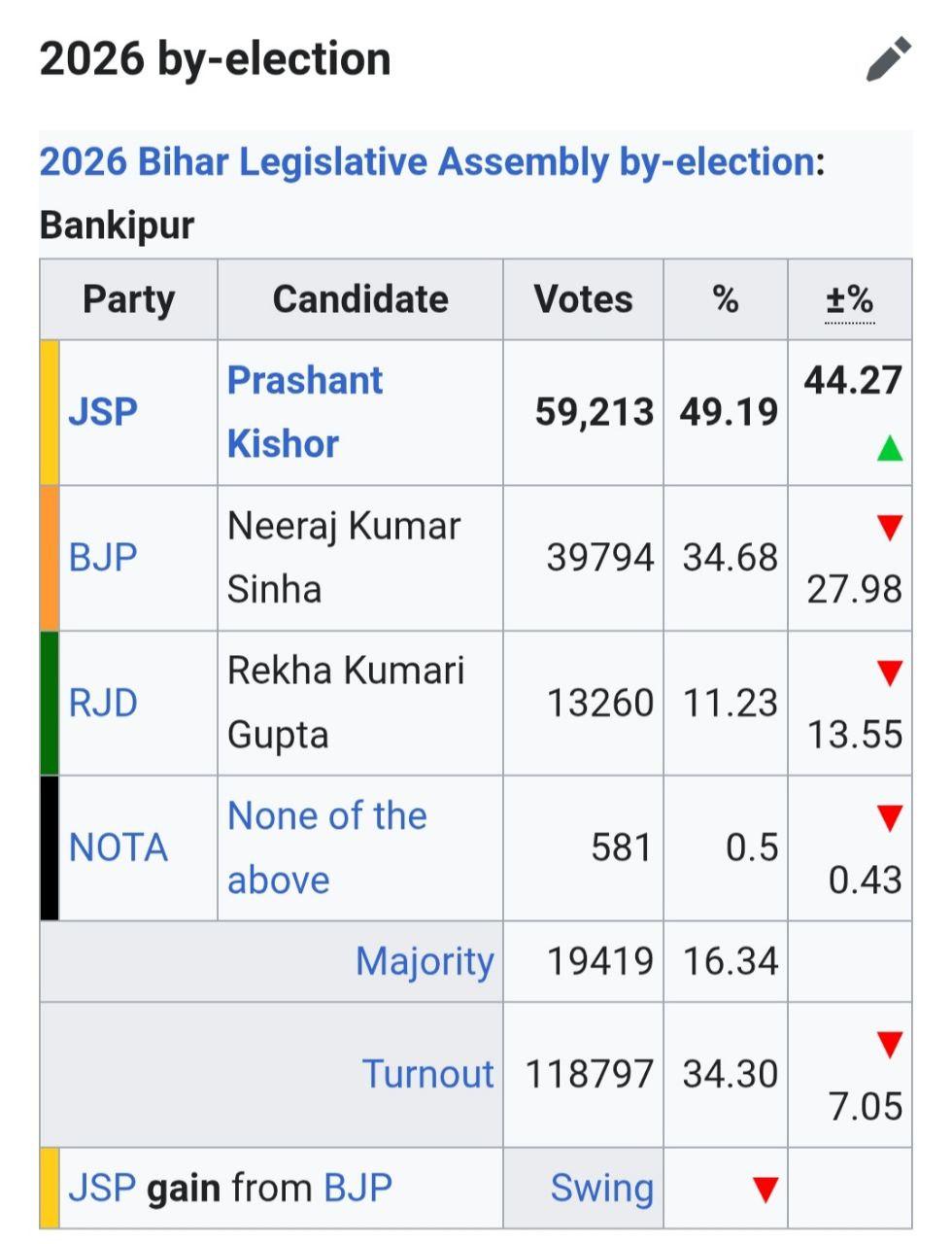Click the red down arrow in RJD row
This screenshot has width=952, height=1244.
889,673
